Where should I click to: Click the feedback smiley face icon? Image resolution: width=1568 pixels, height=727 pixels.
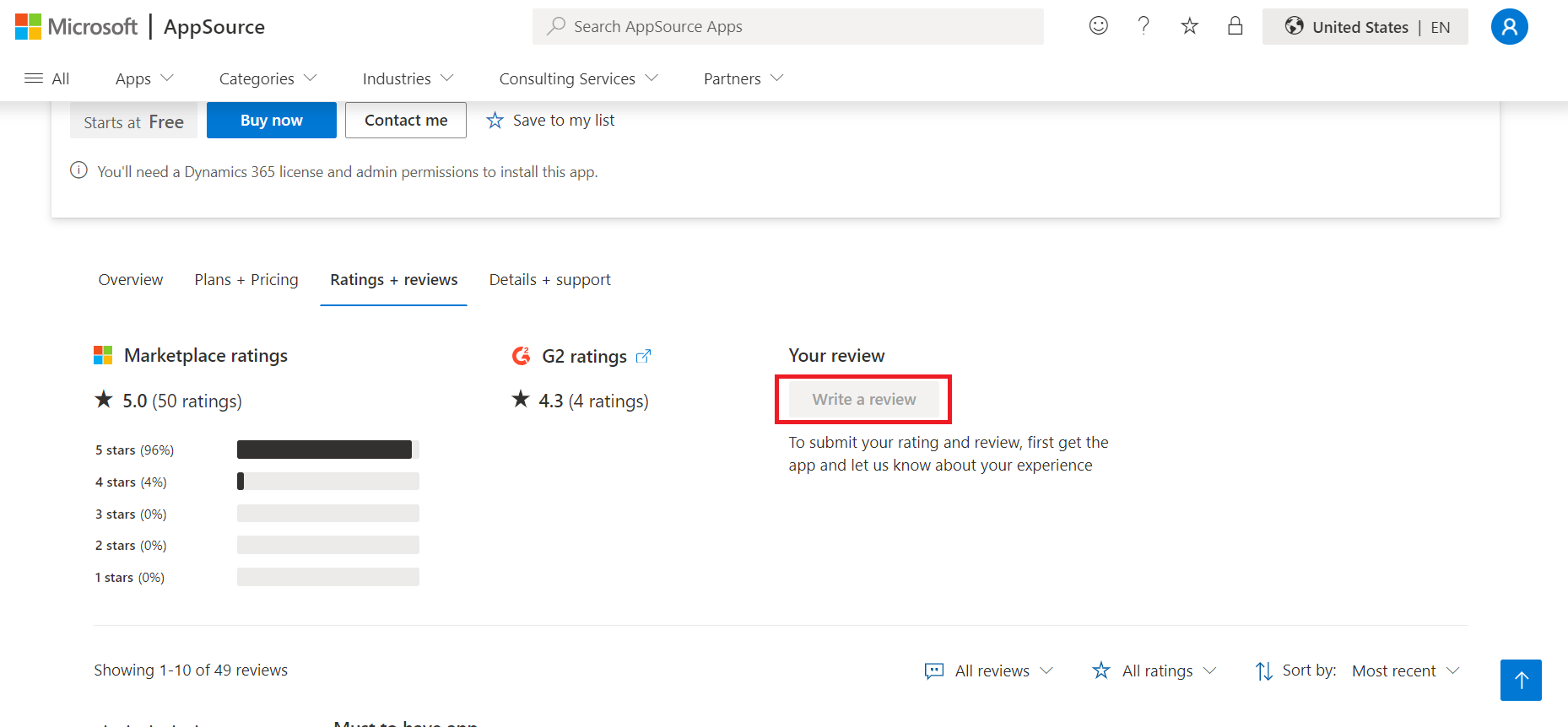click(1098, 26)
